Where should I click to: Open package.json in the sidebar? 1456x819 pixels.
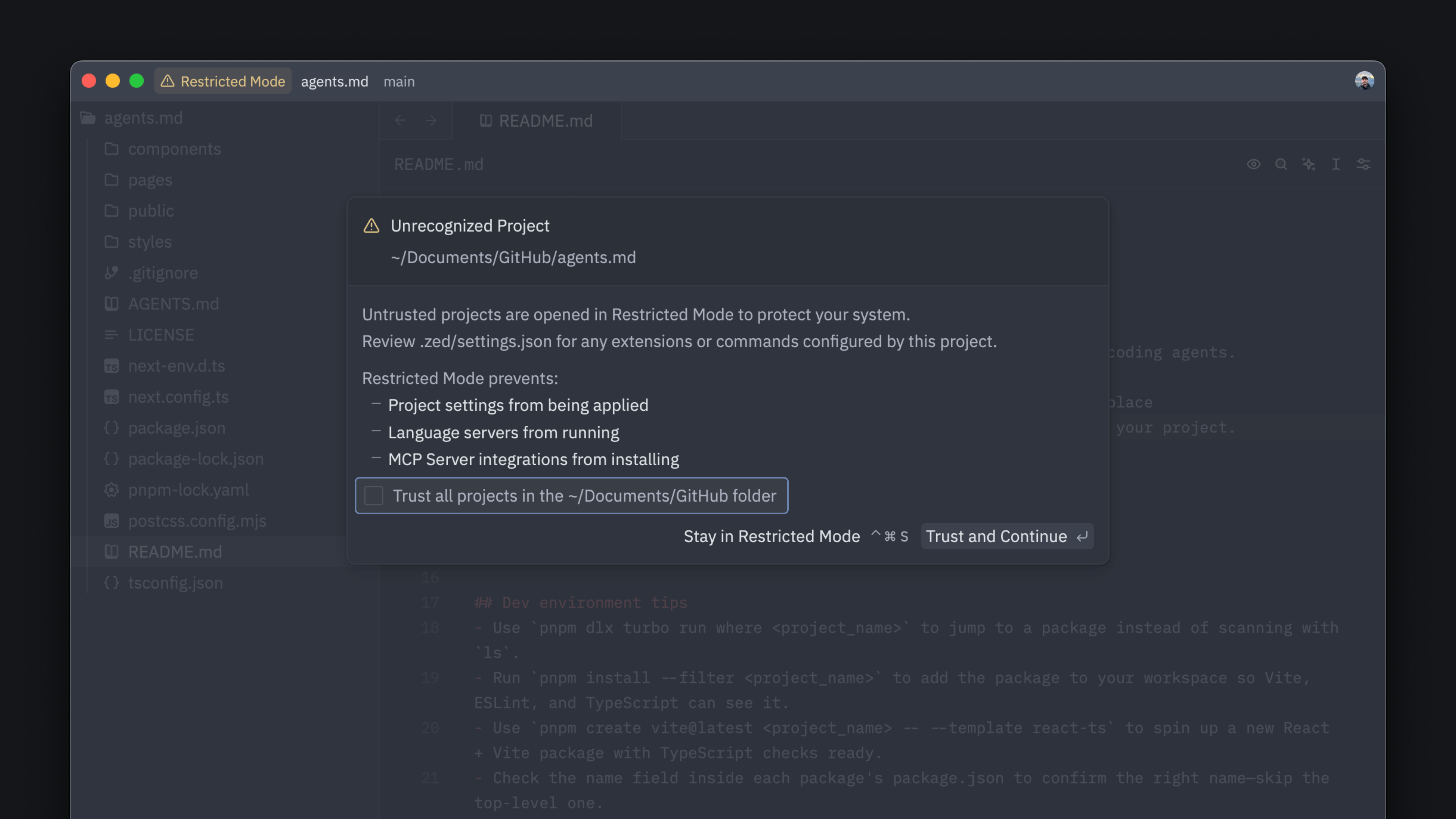coord(176,428)
